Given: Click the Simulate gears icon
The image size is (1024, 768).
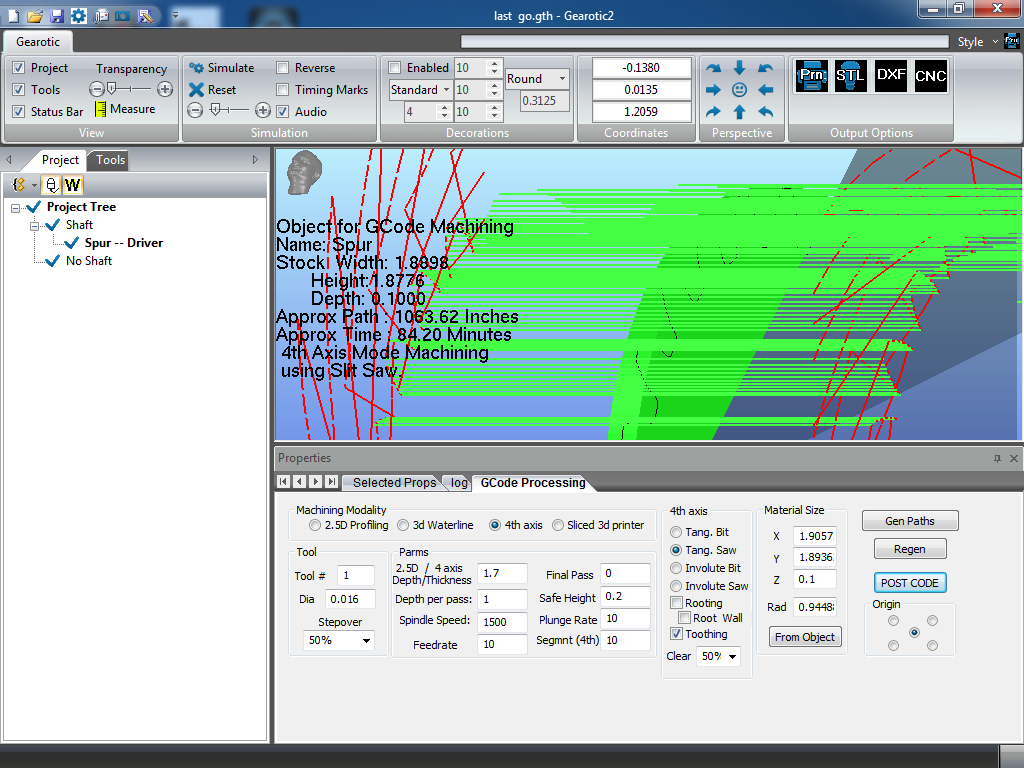Looking at the screenshot, I should (x=197, y=68).
